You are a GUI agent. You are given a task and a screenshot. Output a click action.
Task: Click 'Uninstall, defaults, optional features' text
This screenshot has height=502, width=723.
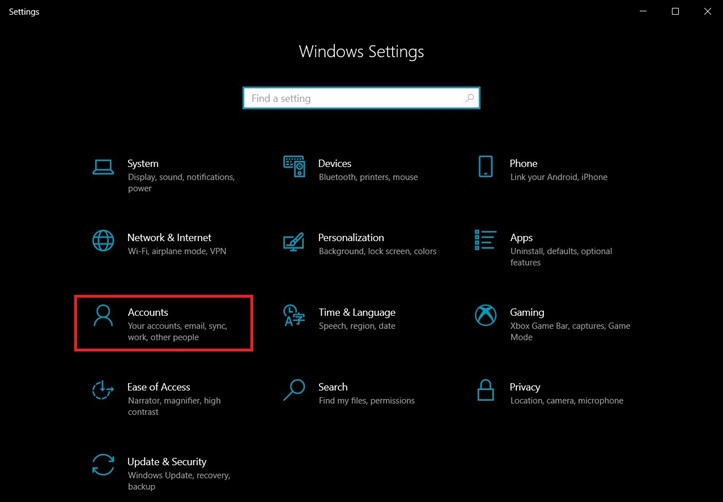(561, 257)
